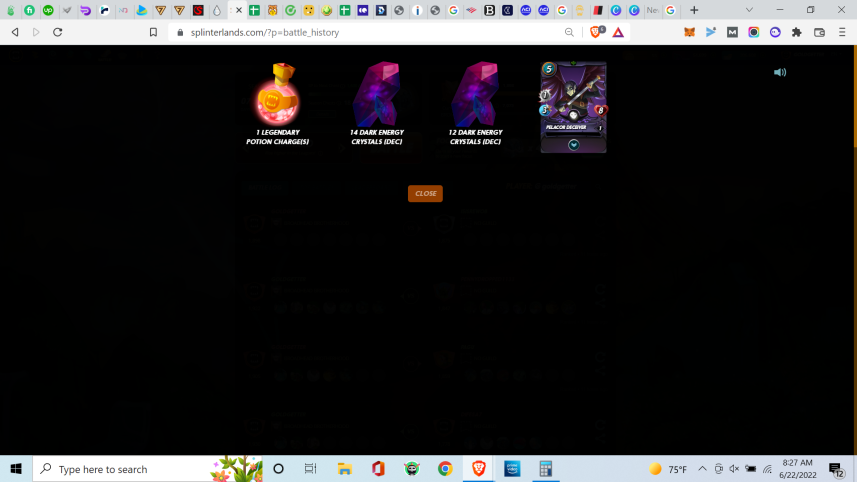Open the weather widget showing 75°F

point(668,469)
